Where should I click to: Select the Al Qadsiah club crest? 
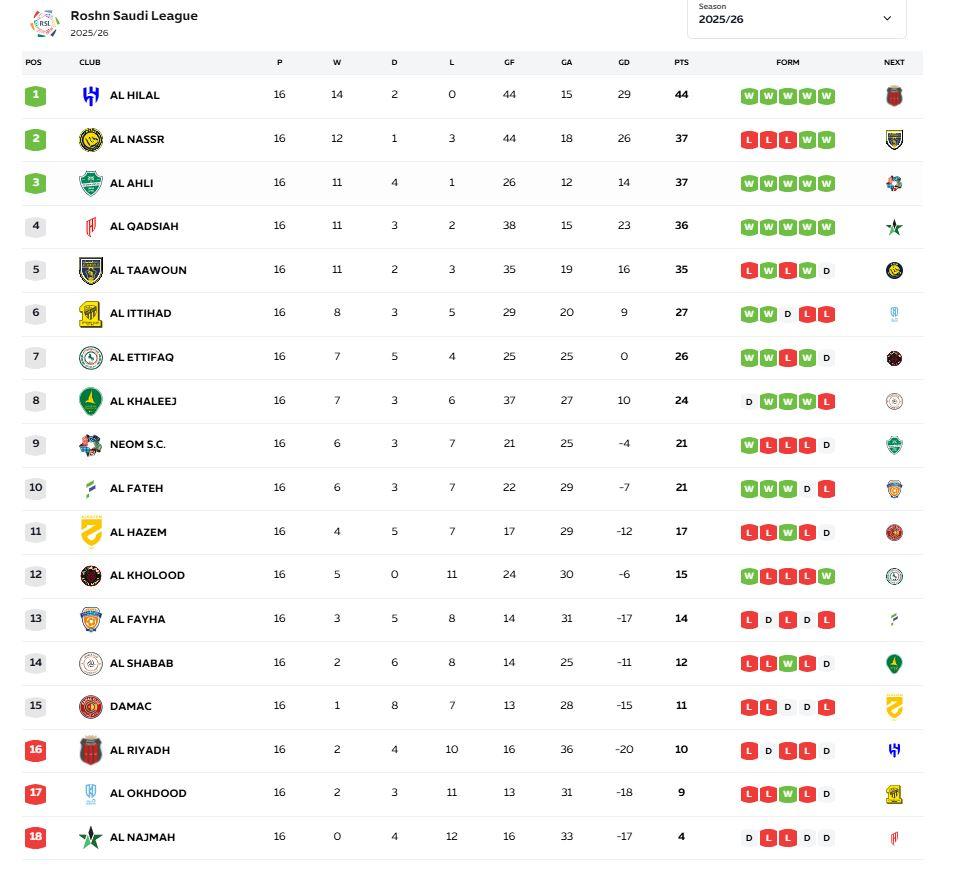[88, 226]
